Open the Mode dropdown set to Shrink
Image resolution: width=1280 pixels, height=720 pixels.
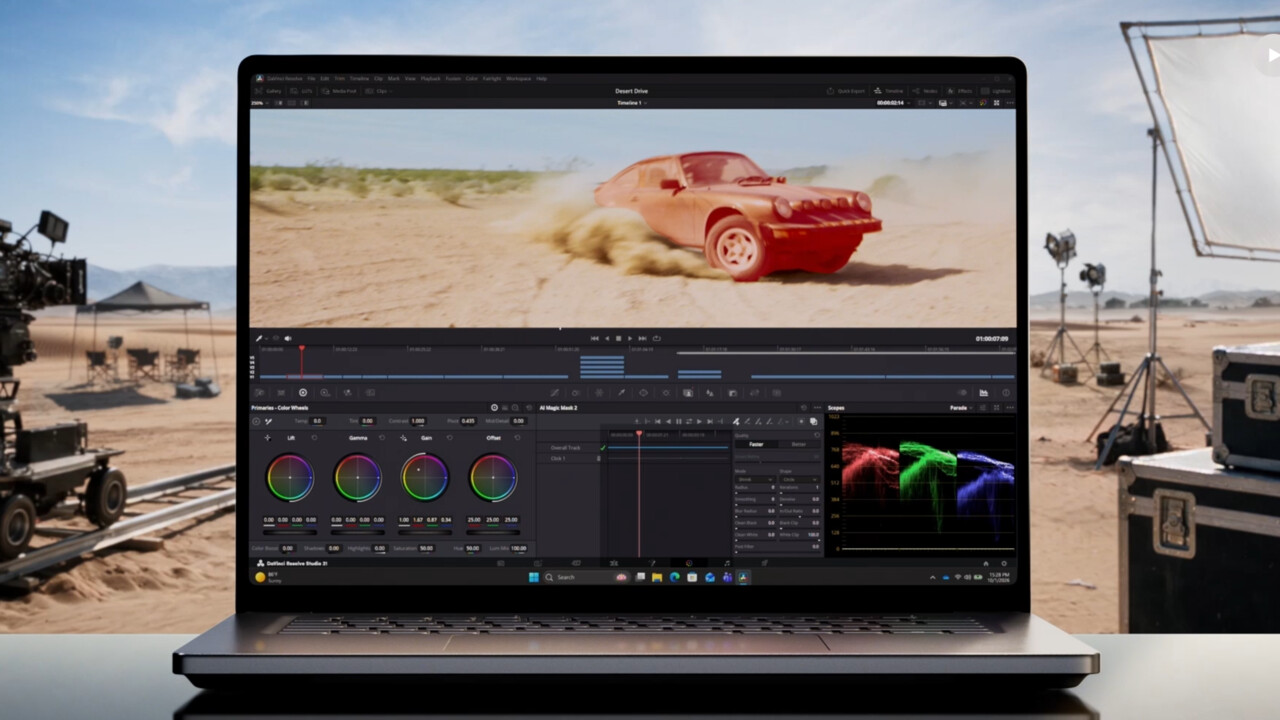coord(755,480)
